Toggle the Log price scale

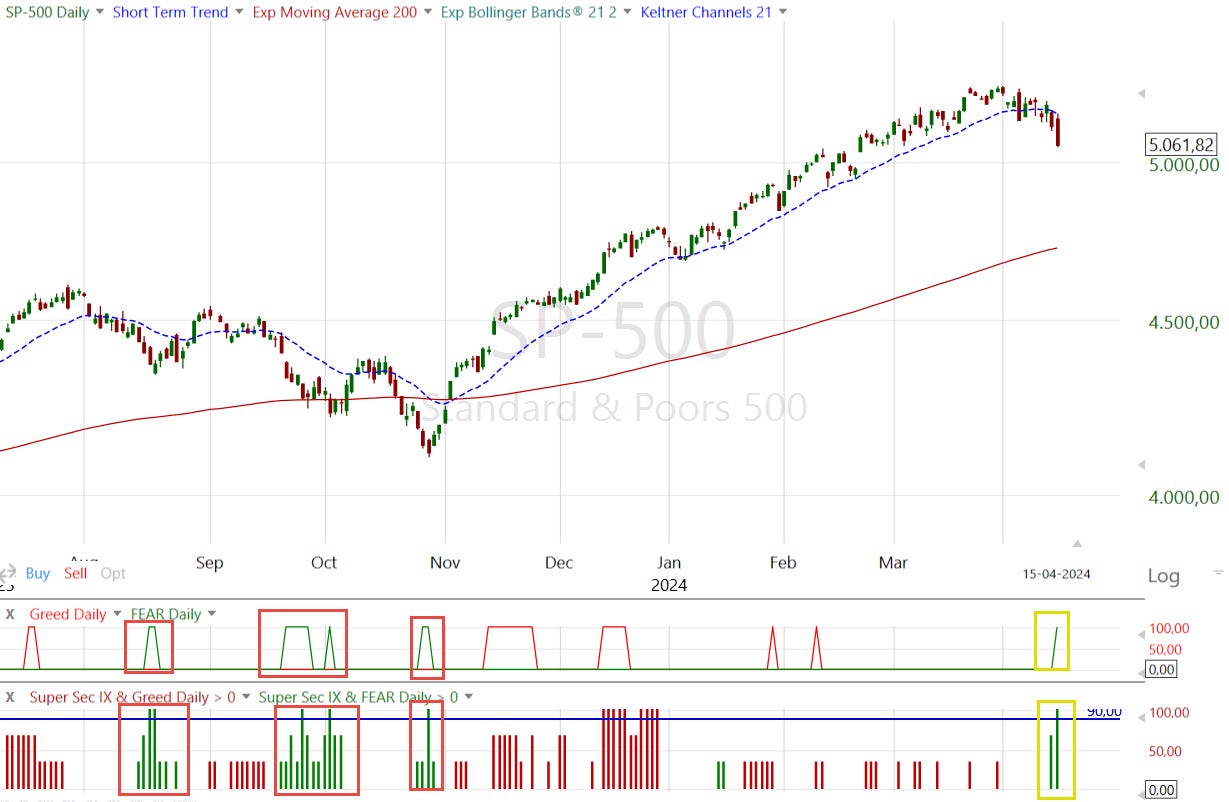1163,576
